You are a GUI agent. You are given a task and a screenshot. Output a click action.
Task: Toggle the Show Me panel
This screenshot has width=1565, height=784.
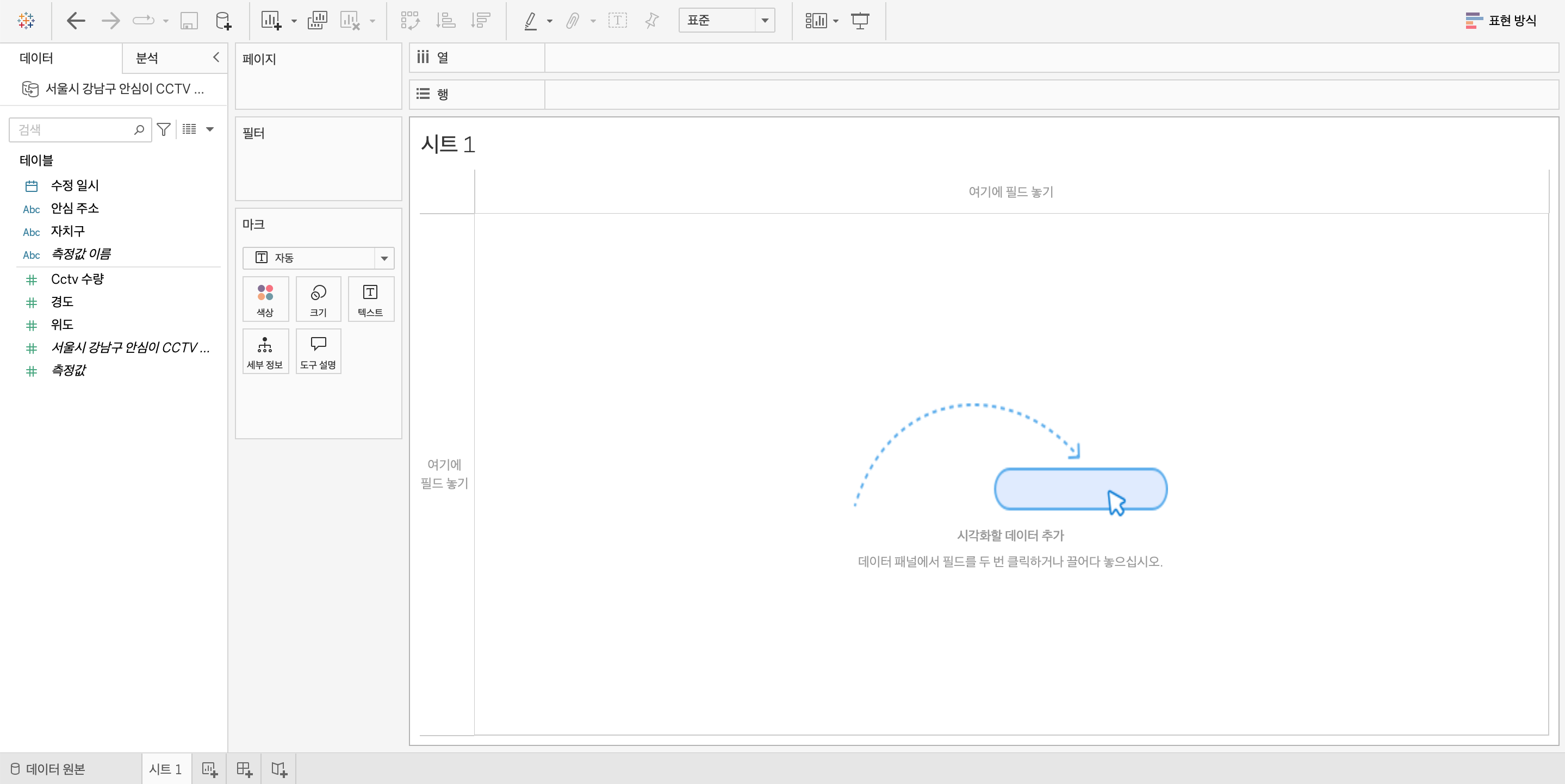pos(1501,21)
